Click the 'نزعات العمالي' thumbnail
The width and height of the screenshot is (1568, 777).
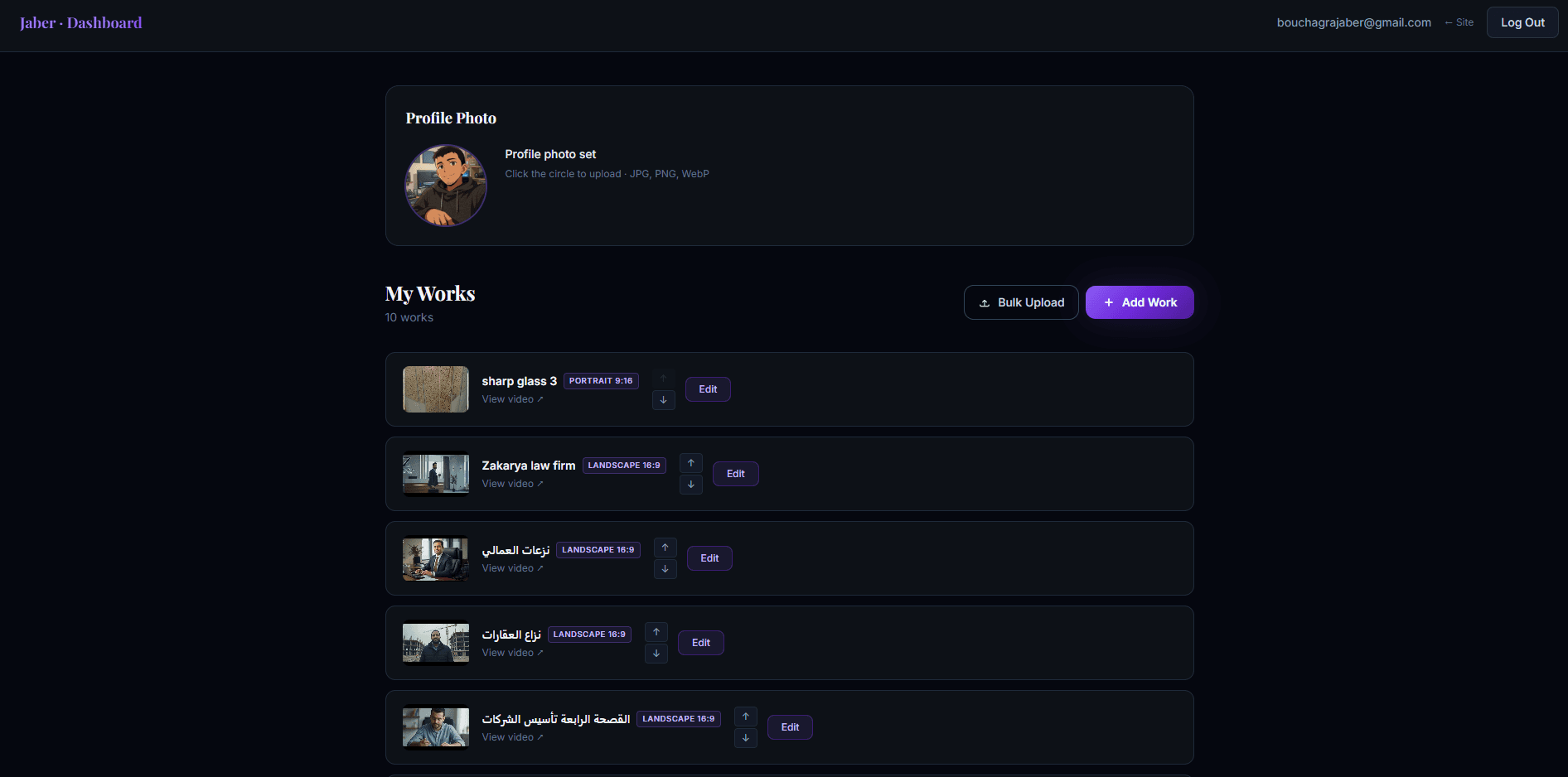point(436,558)
